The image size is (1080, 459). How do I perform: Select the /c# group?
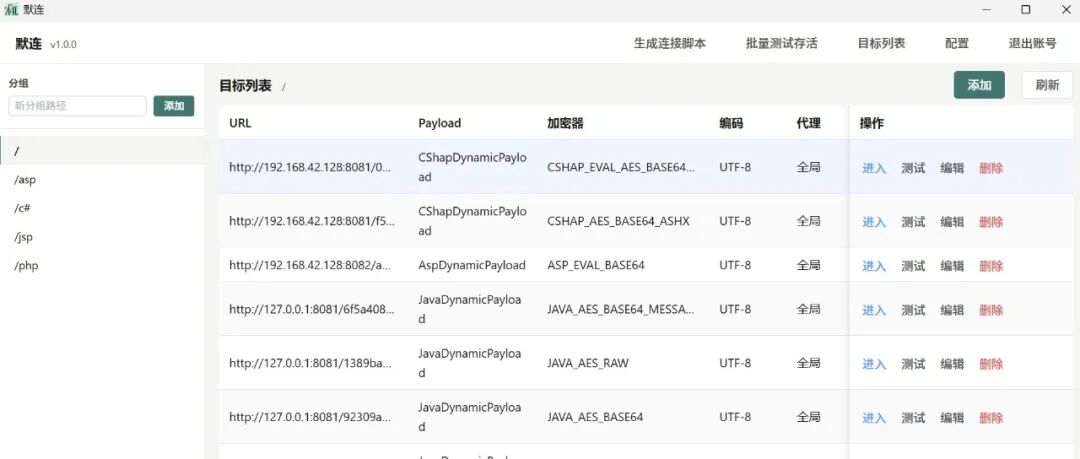click(x=102, y=208)
